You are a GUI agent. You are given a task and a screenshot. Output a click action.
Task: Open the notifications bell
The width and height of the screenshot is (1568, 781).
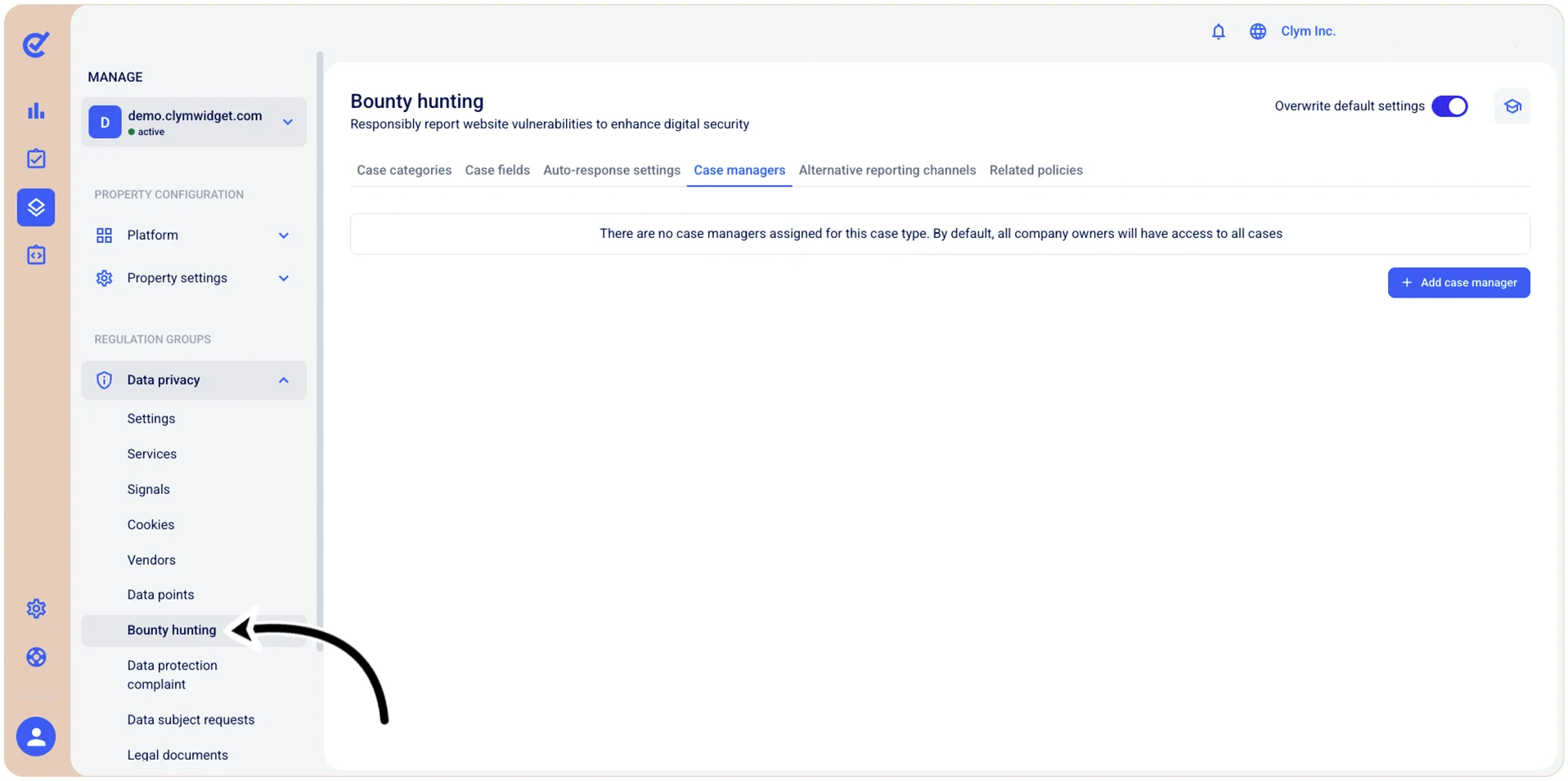click(x=1218, y=31)
